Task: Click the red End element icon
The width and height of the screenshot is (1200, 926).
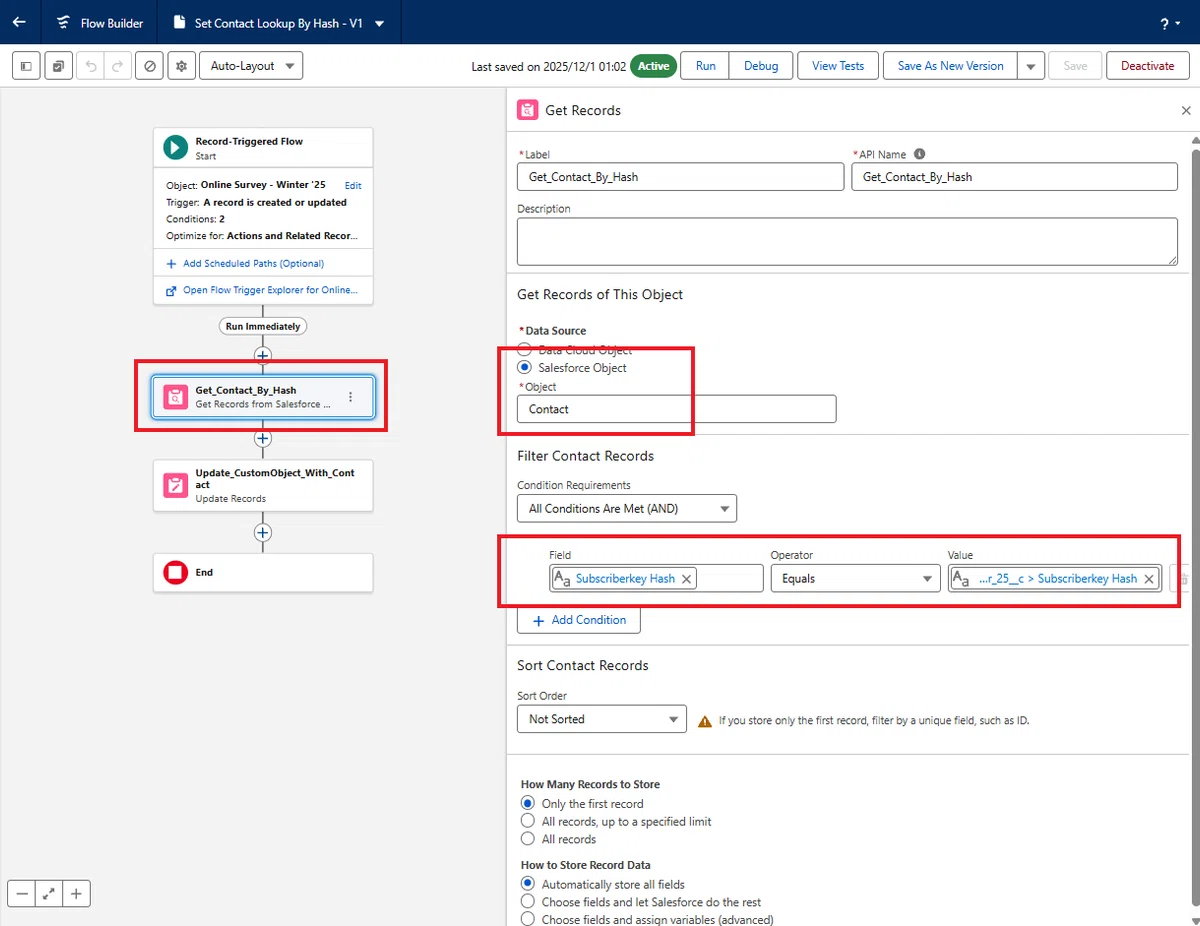Action: [175, 573]
